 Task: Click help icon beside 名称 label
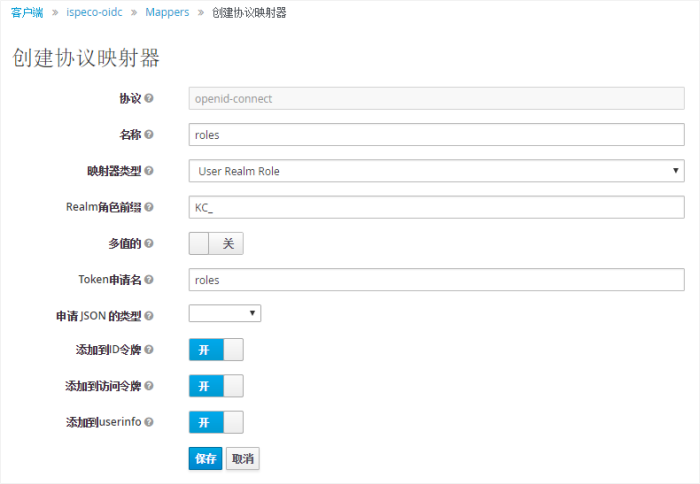coord(149,135)
